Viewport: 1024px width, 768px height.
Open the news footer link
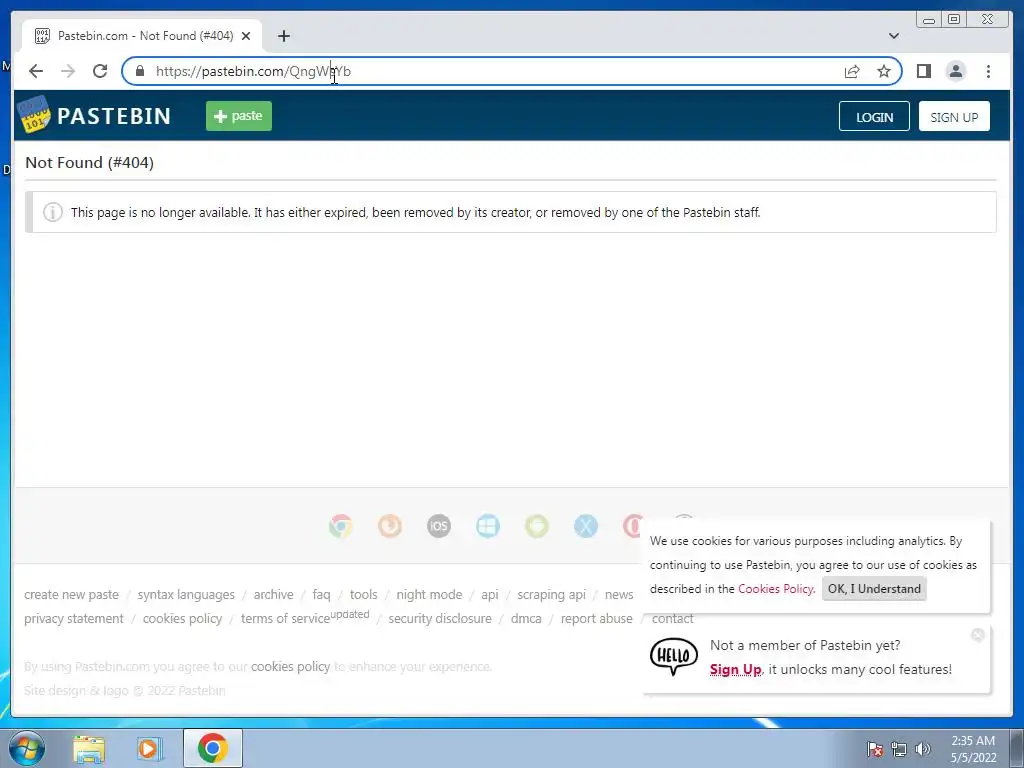pyautogui.click(x=619, y=594)
